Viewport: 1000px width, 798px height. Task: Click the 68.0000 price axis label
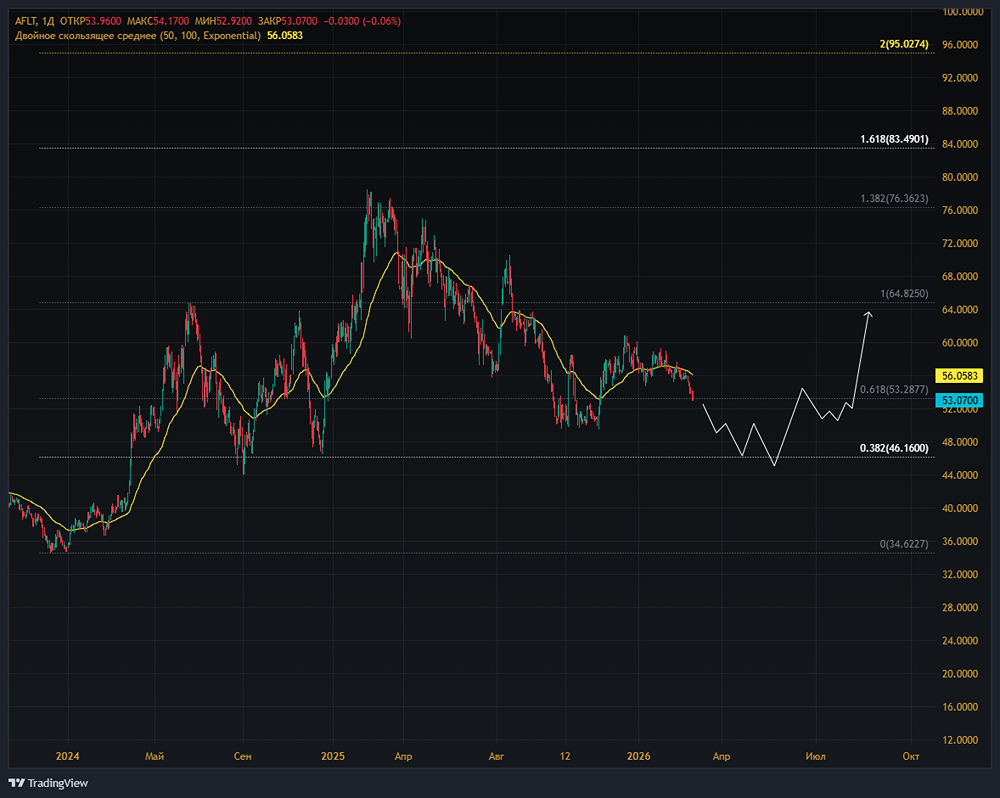pos(960,276)
